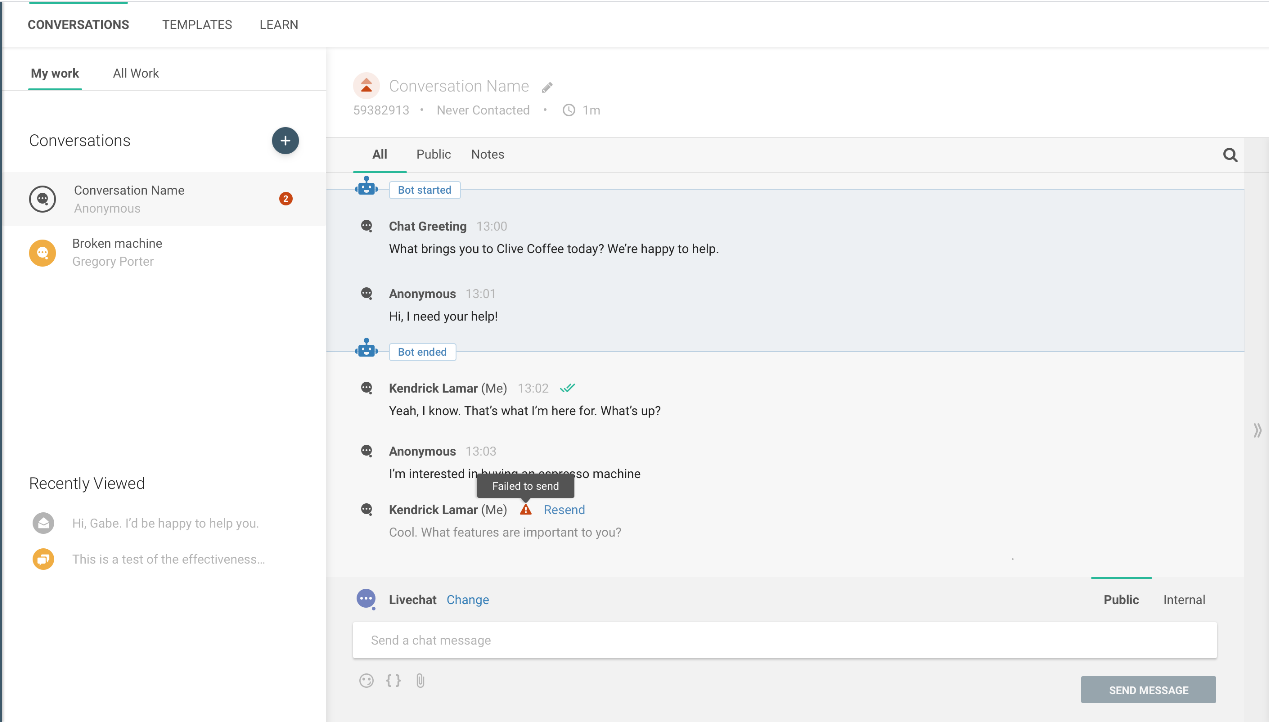
Task: Attach a file using paperclip icon
Action: click(x=420, y=681)
